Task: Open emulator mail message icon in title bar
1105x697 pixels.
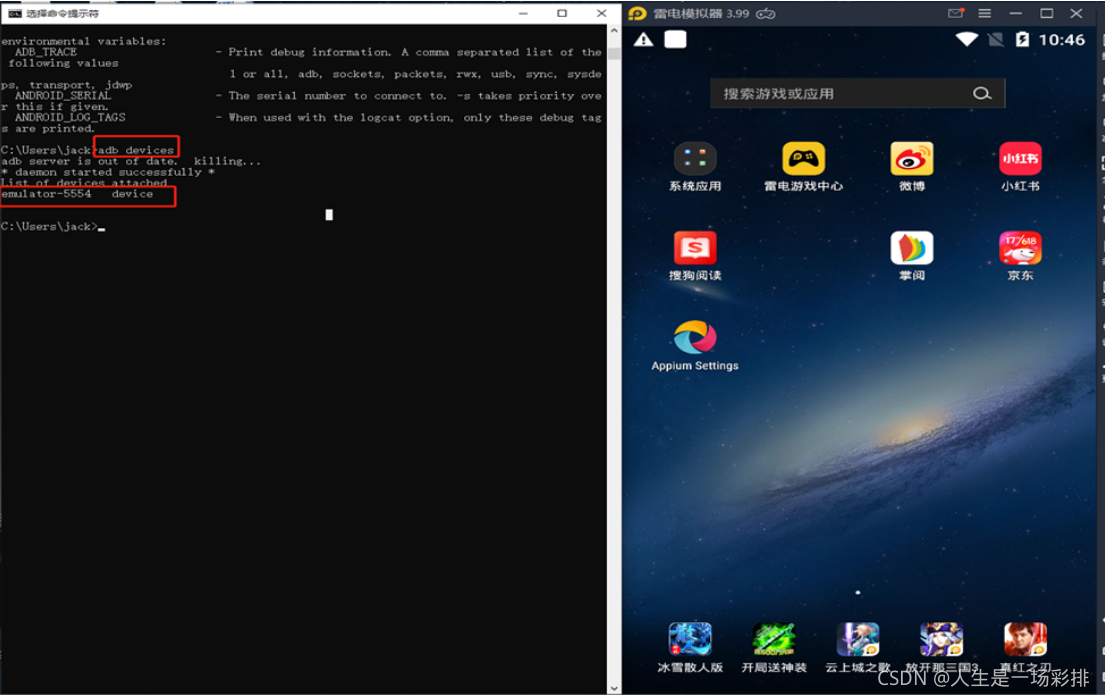Action: 956,13
